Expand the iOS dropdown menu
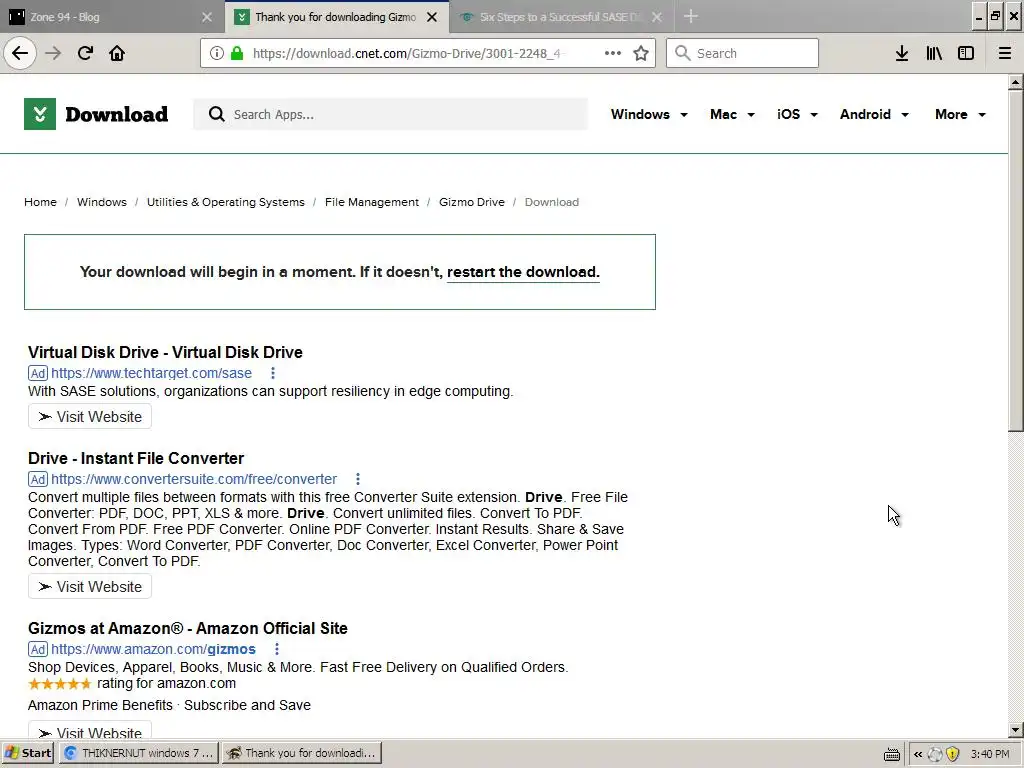The width and height of the screenshot is (1024, 768). (797, 114)
